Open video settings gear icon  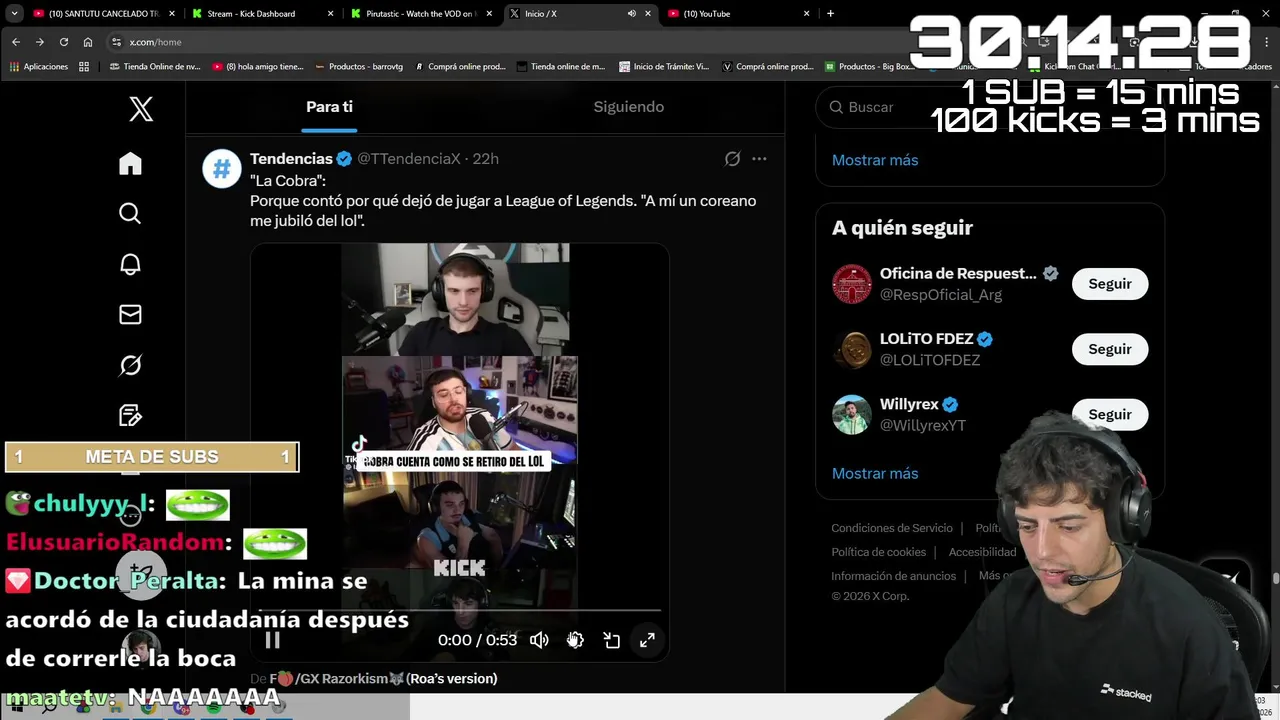tap(575, 640)
